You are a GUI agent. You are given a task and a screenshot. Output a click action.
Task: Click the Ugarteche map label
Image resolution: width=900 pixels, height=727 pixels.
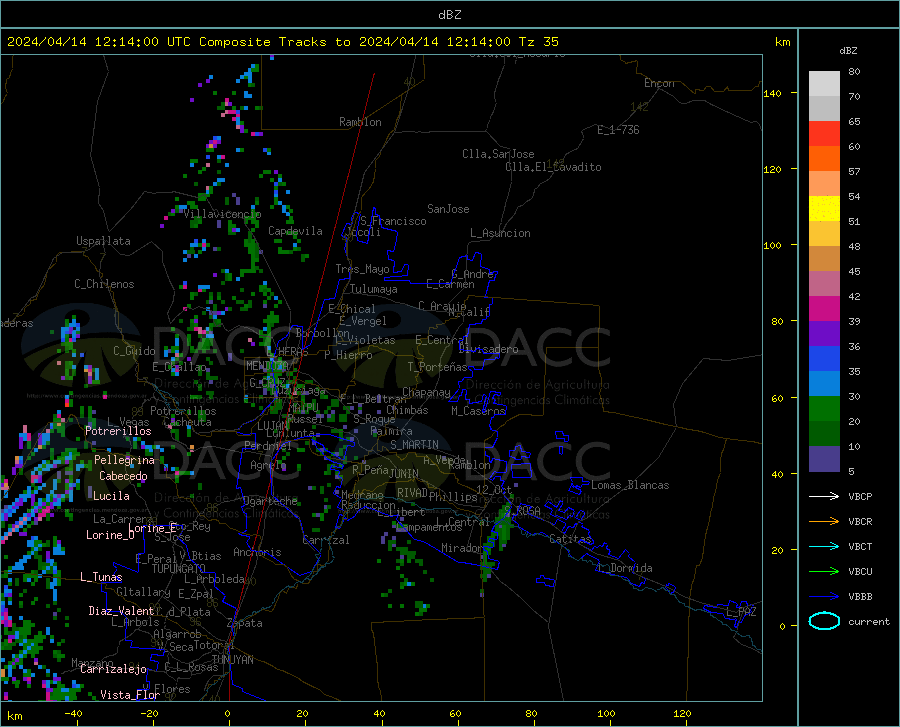click(x=270, y=501)
